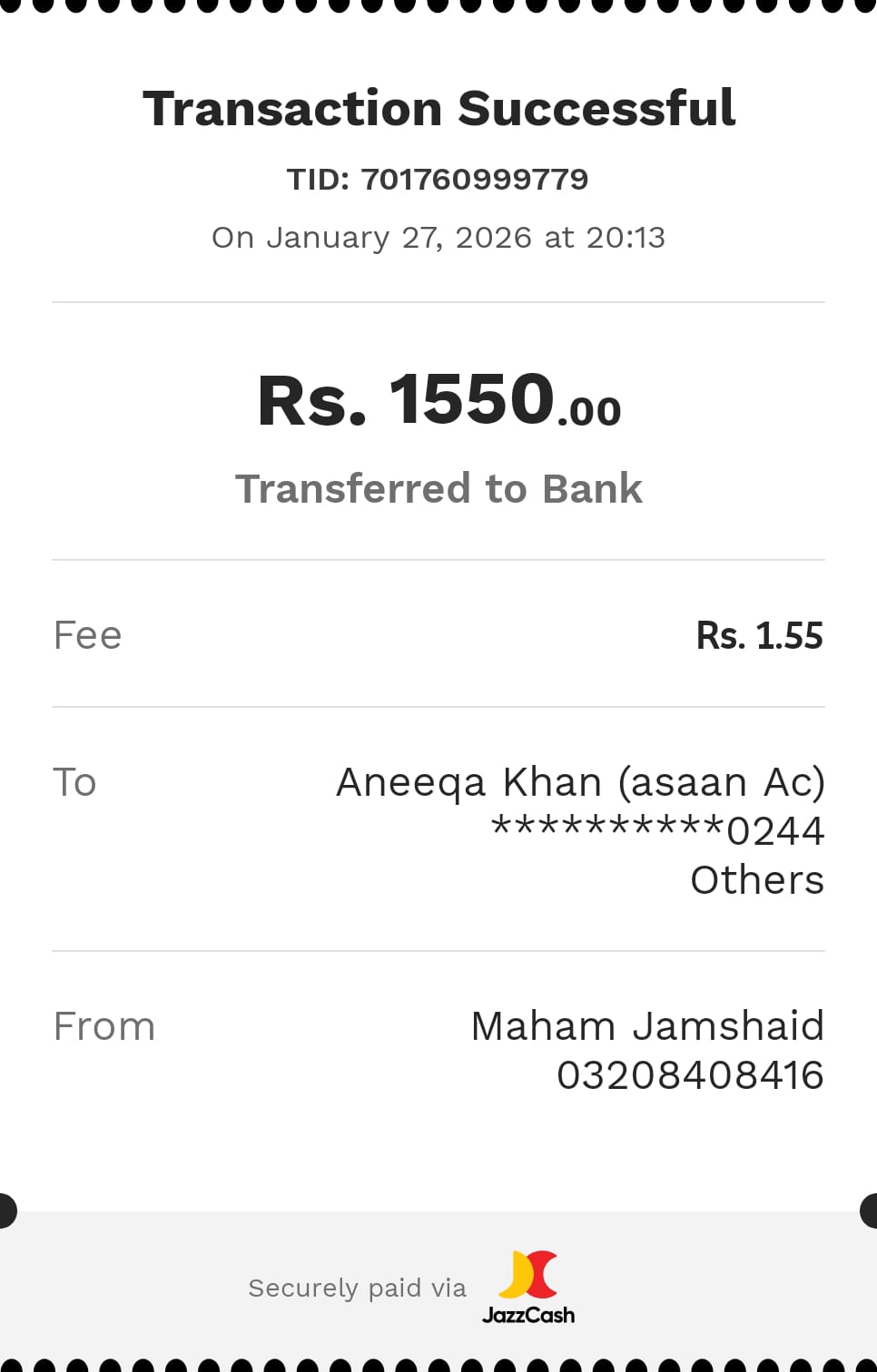This screenshot has height=1372, width=877.
Task: Click the Securely paid via text
Action: pyautogui.click(x=357, y=1289)
